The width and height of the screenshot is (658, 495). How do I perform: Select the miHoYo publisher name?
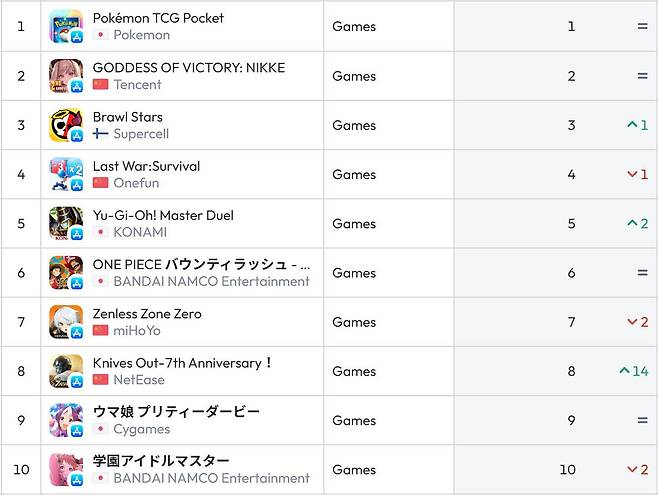(137, 331)
